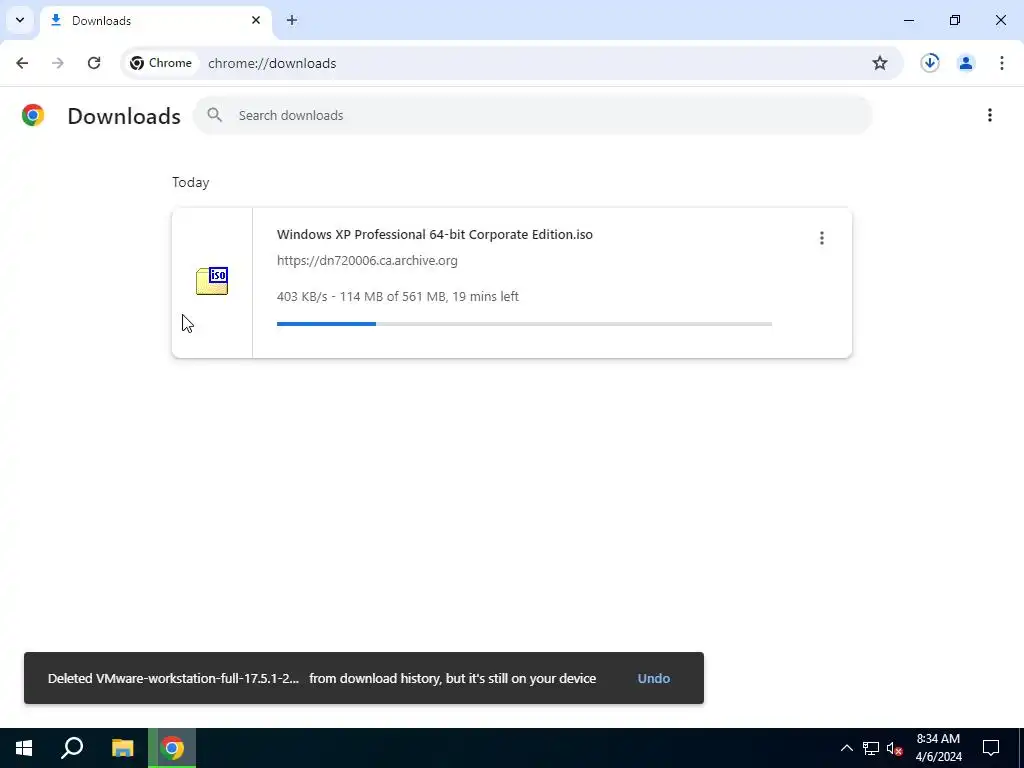Open the Downloads page more-actions menu

click(990, 116)
